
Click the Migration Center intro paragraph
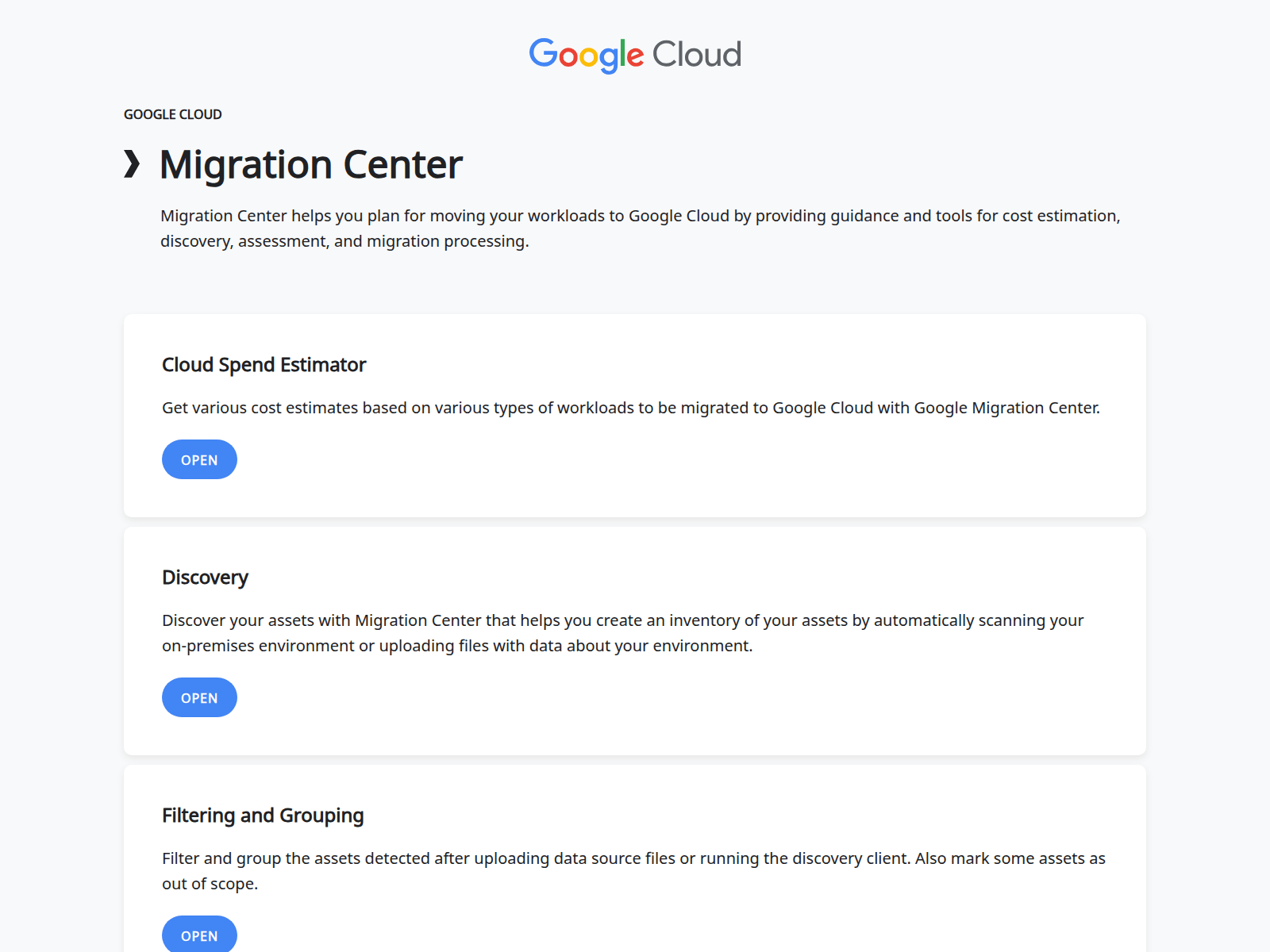[640, 228]
